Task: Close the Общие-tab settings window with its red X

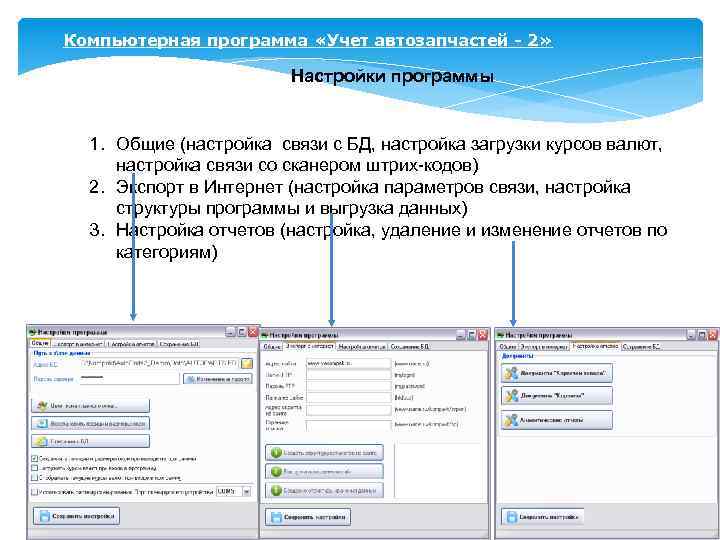Action: pyautogui.click(x=253, y=332)
